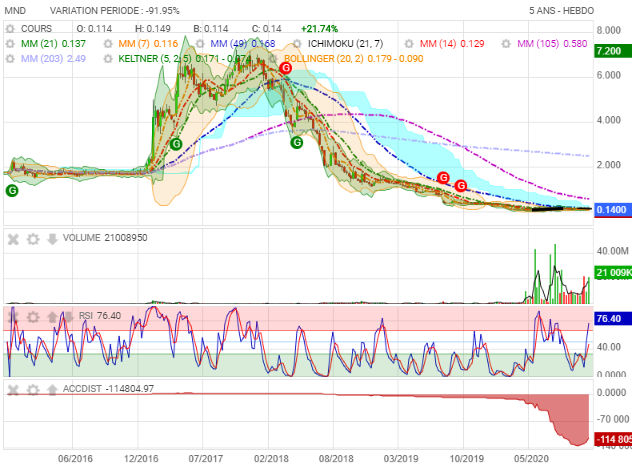The image size is (638, 468).
Task: Open settings gear for MM (105) indicator
Action: coord(504,45)
